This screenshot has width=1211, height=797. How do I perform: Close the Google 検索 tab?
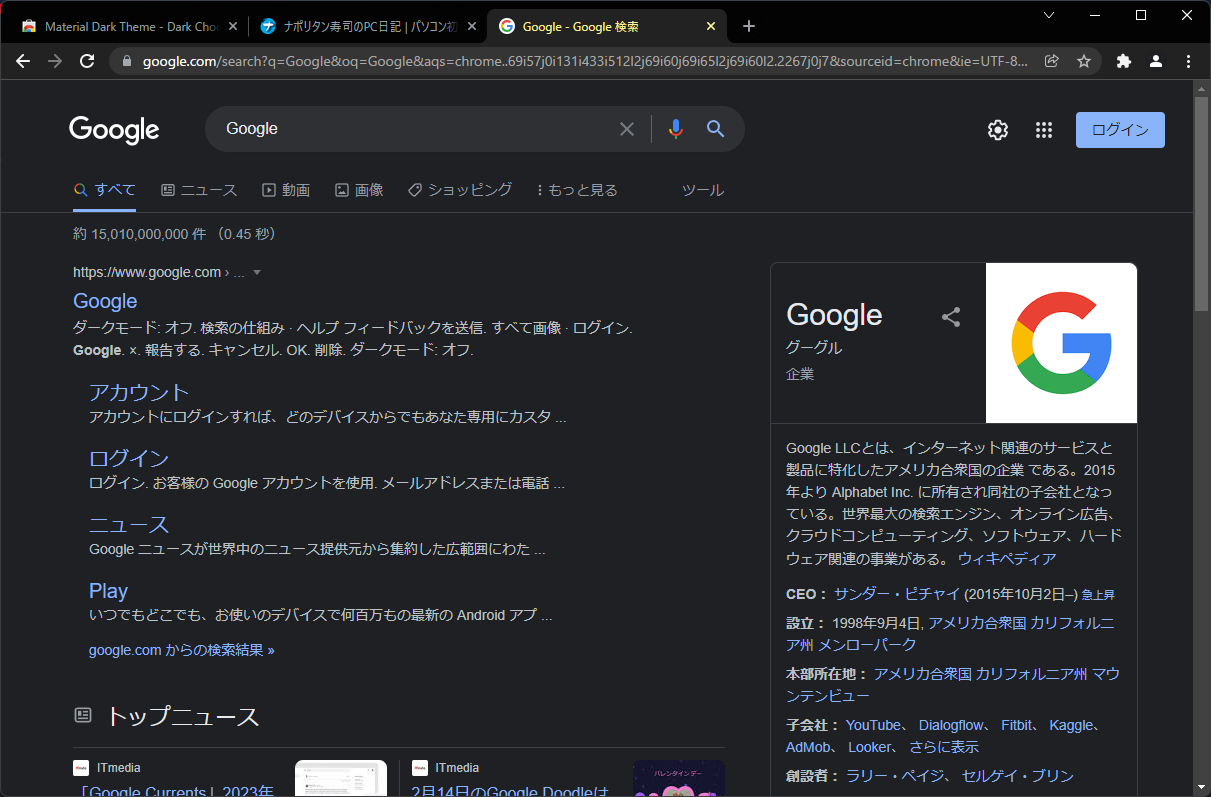(x=711, y=27)
